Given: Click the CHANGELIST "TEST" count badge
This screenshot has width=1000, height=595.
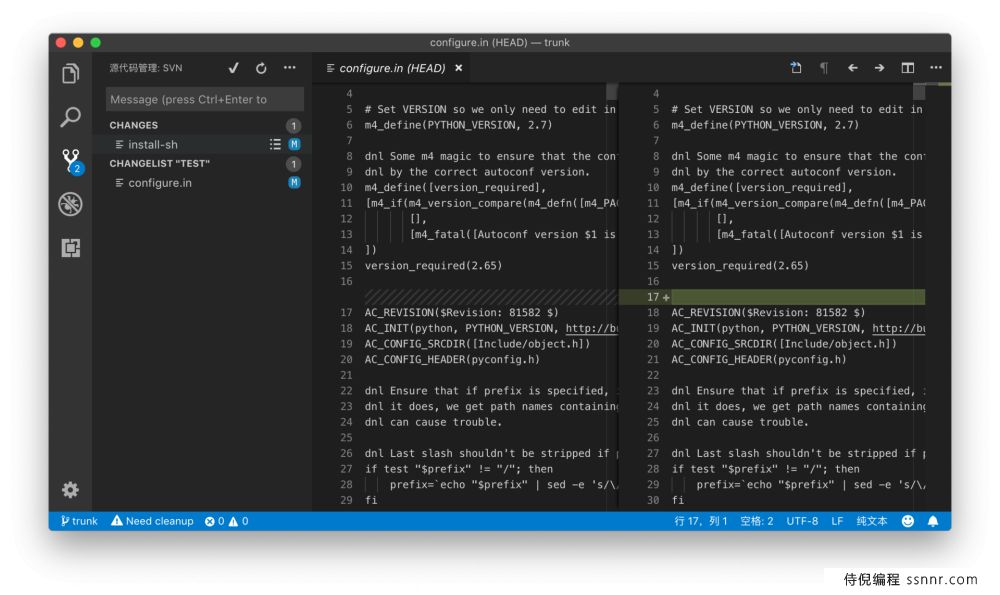Looking at the screenshot, I should [x=293, y=164].
